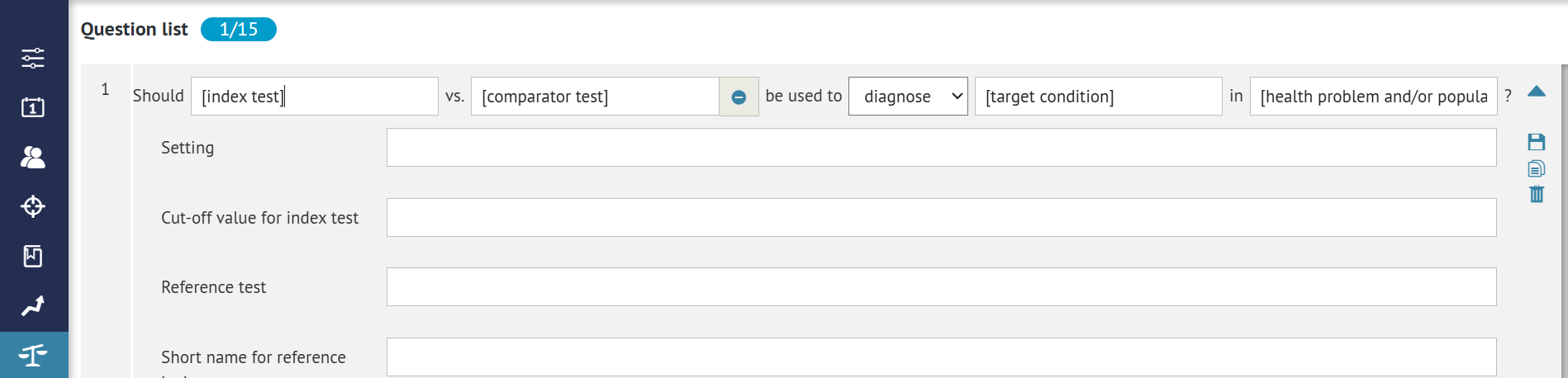Open the diagnose dropdown
This screenshot has width=1568, height=378.
pos(908,97)
